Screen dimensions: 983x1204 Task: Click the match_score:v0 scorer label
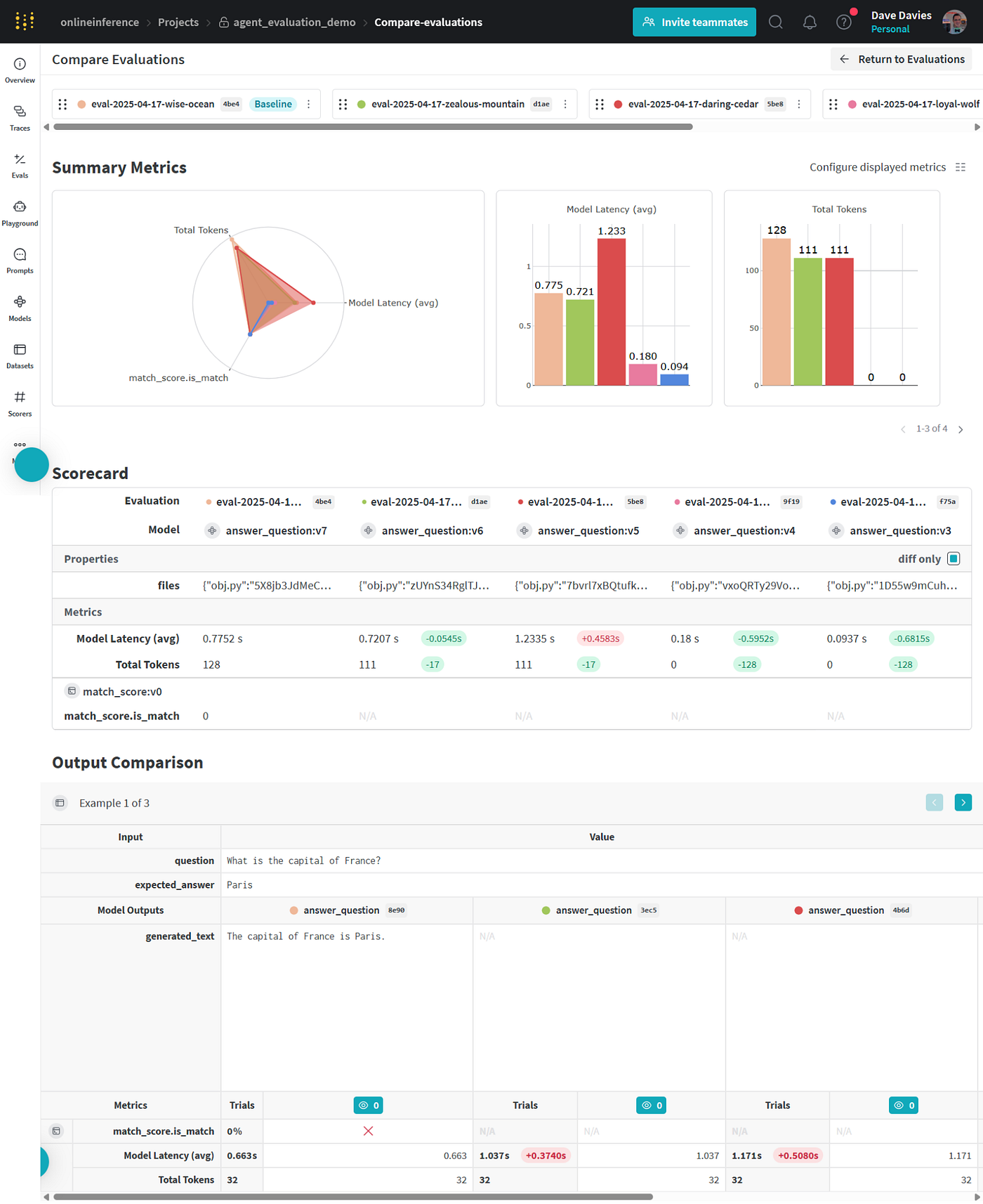tap(122, 692)
